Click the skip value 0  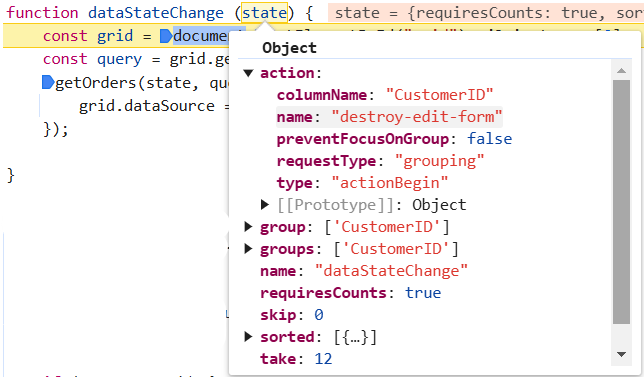coord(319,315)
